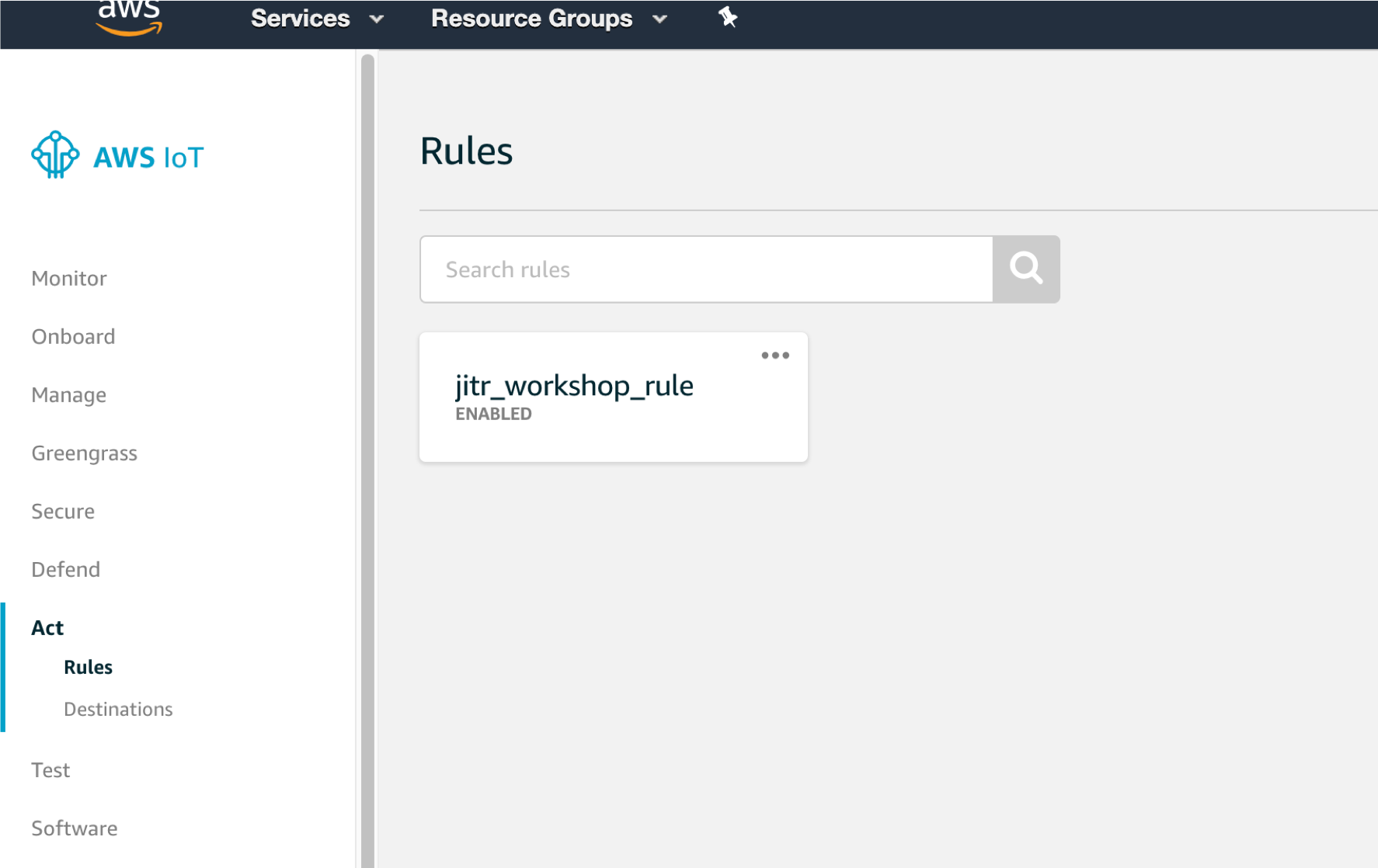Expand the Manage section
This screenshot has width=1378, height=868.
(x=69, y=395)
